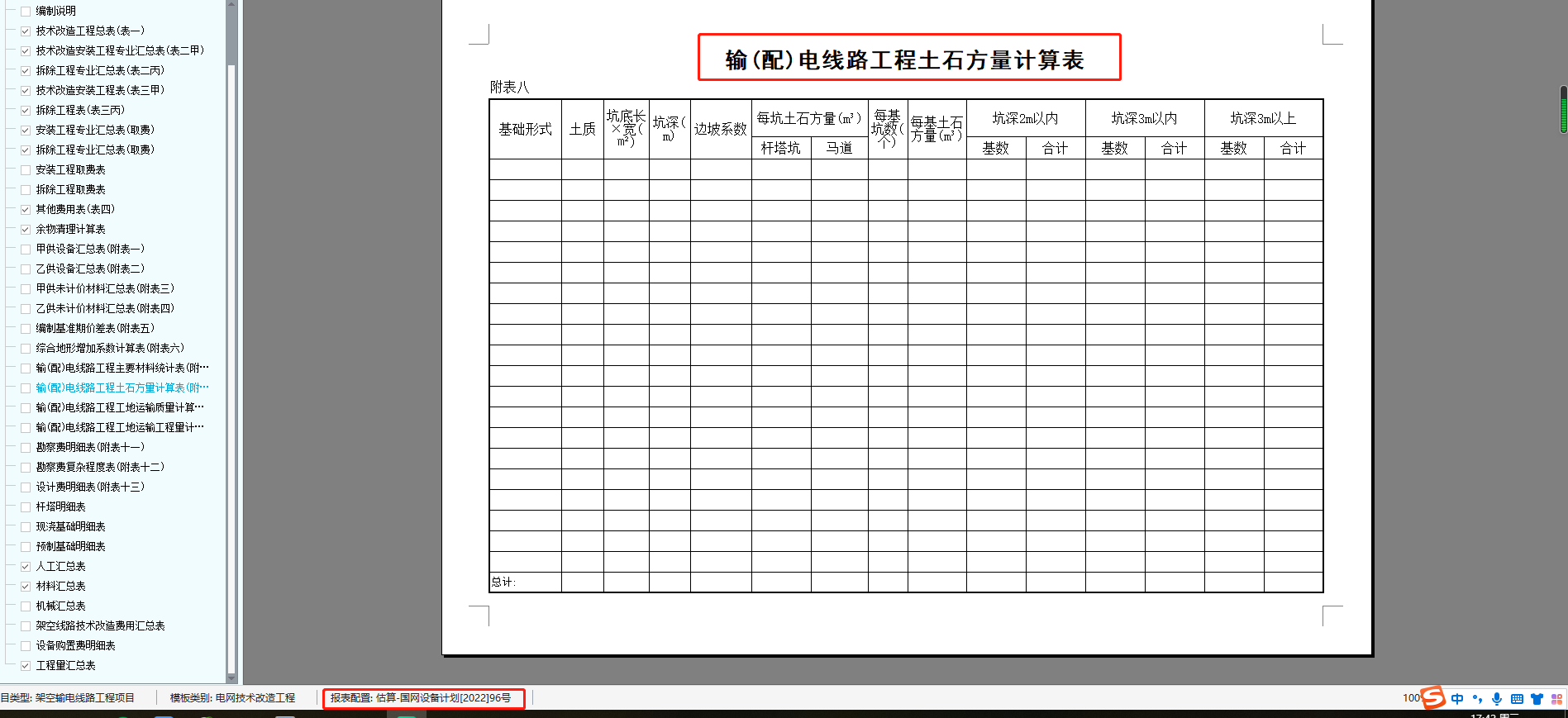
Task: Check the 编制说明 checkbox
Action: coord(26,11)
